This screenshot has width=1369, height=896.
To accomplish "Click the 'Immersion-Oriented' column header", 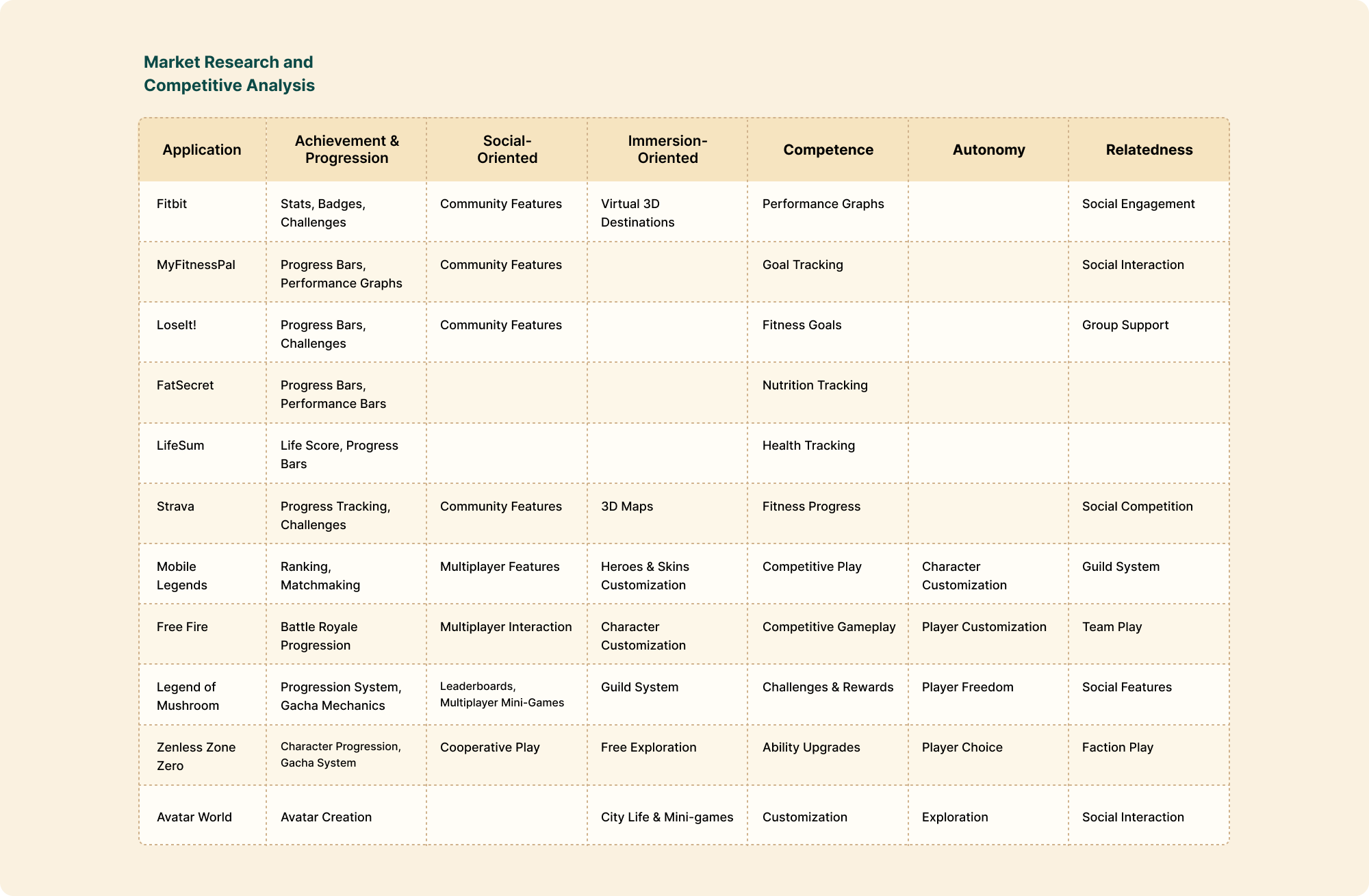I will [x=667, y=149].
